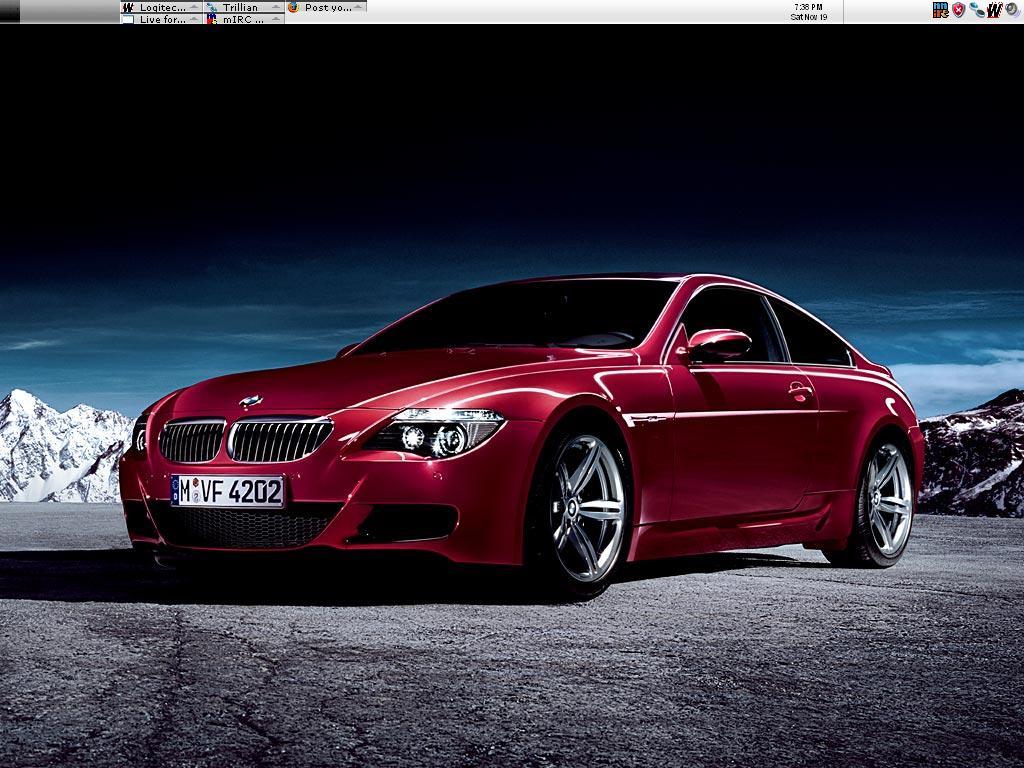
Task: Click the up arrow on the 'Live for...' taskbar button
Action: 194,19
